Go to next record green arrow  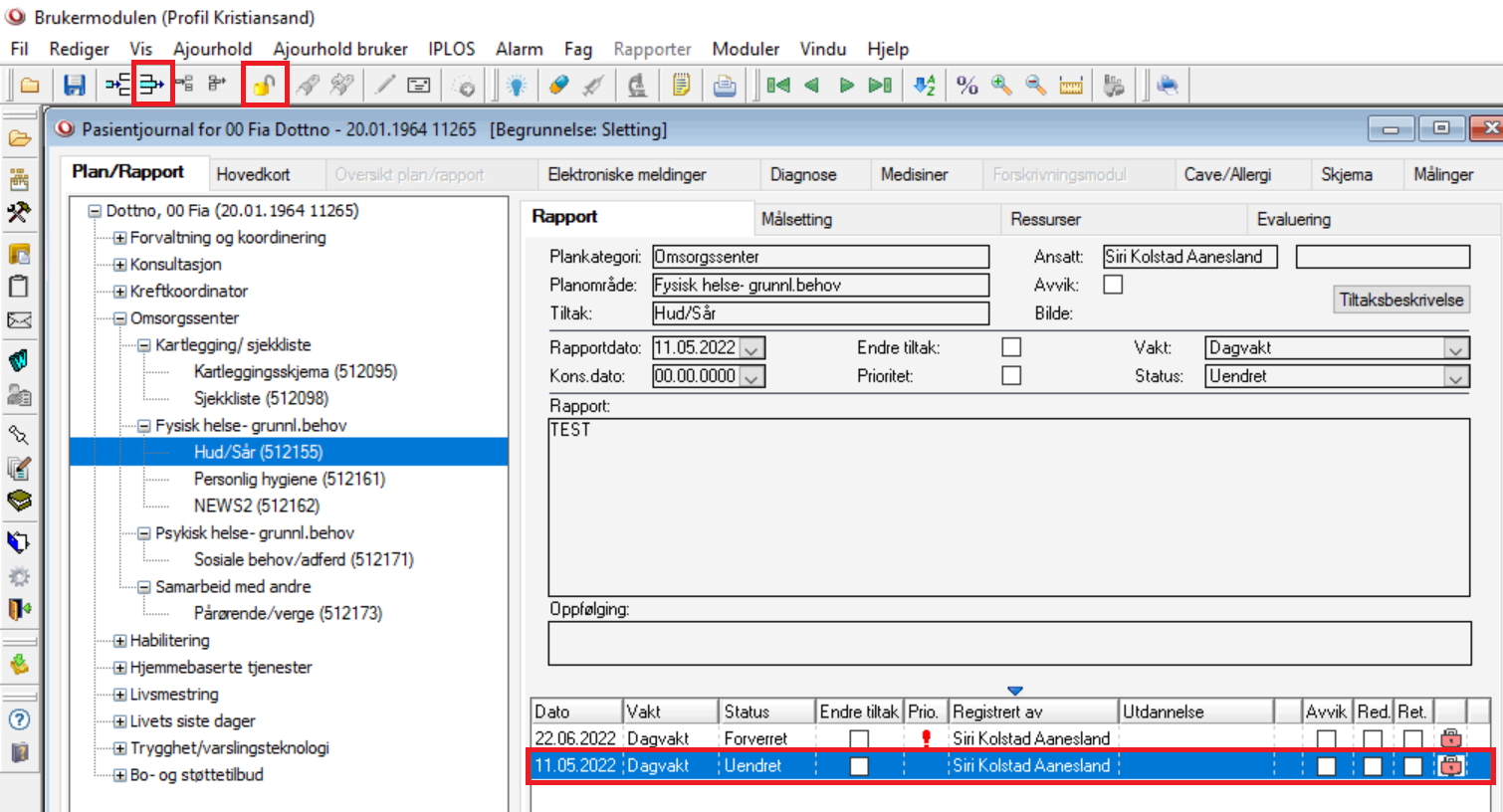click(846, 86)
